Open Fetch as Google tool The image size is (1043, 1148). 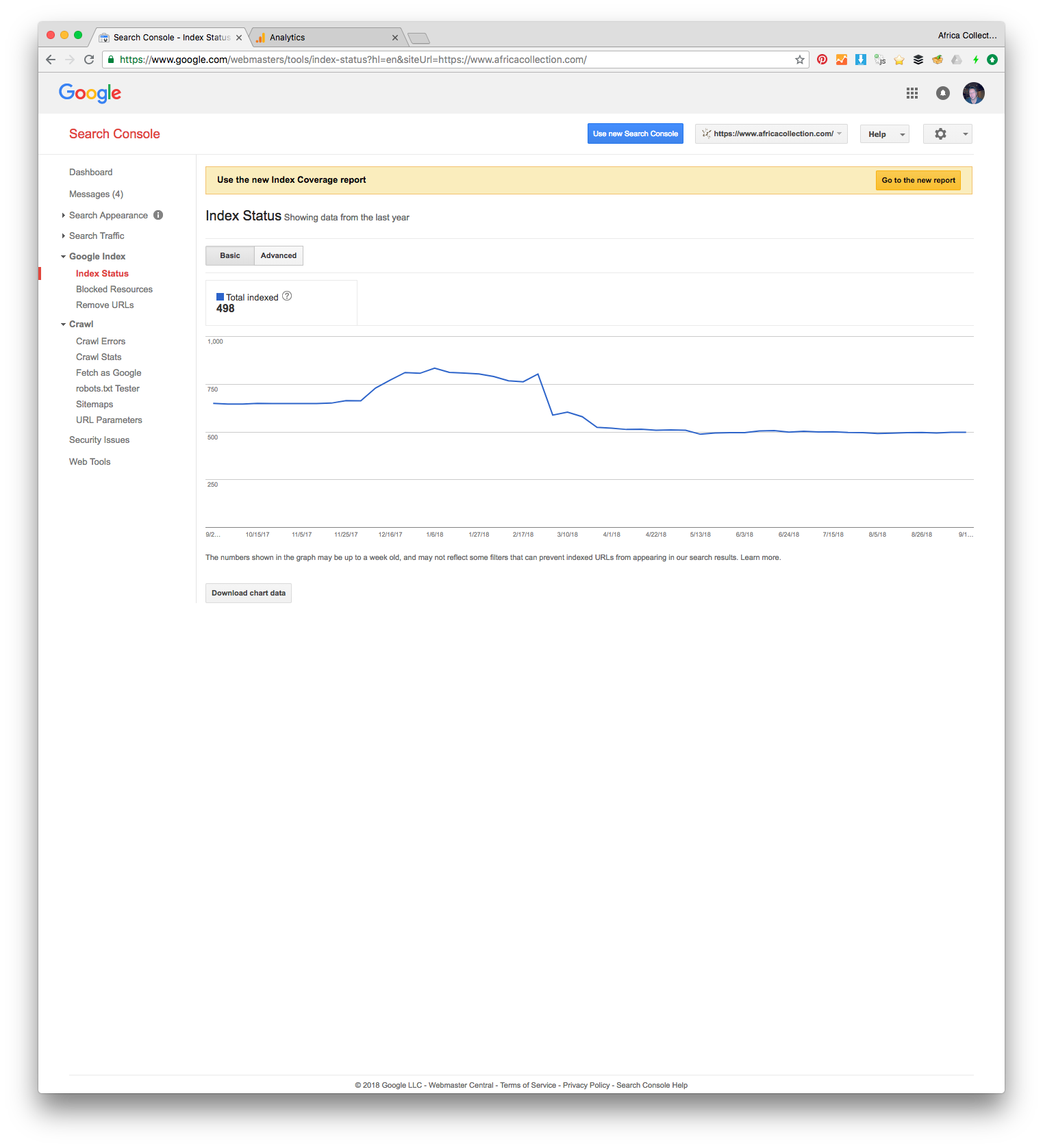[109, 372]
